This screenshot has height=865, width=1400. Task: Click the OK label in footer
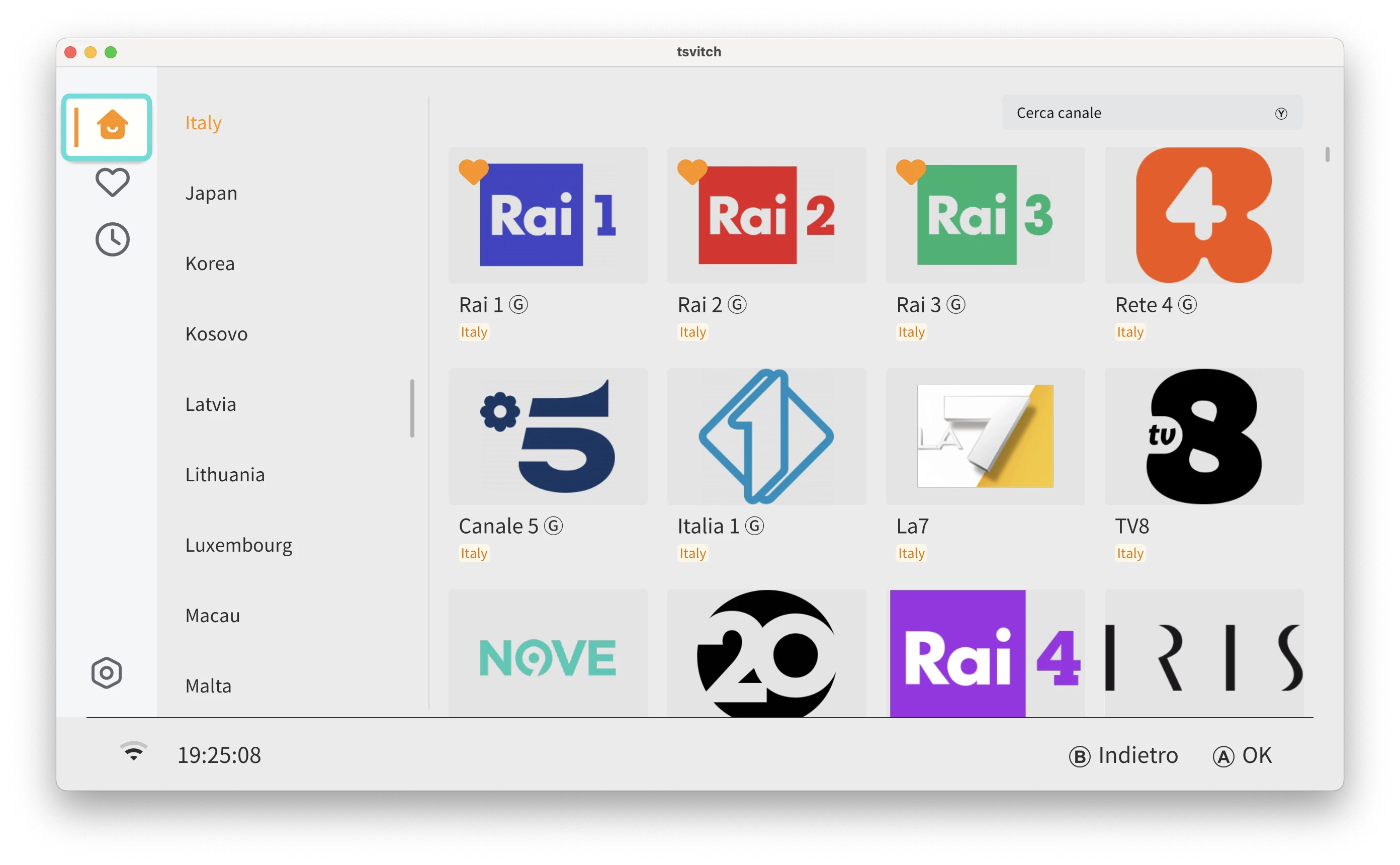click(x=1257, y=756)
